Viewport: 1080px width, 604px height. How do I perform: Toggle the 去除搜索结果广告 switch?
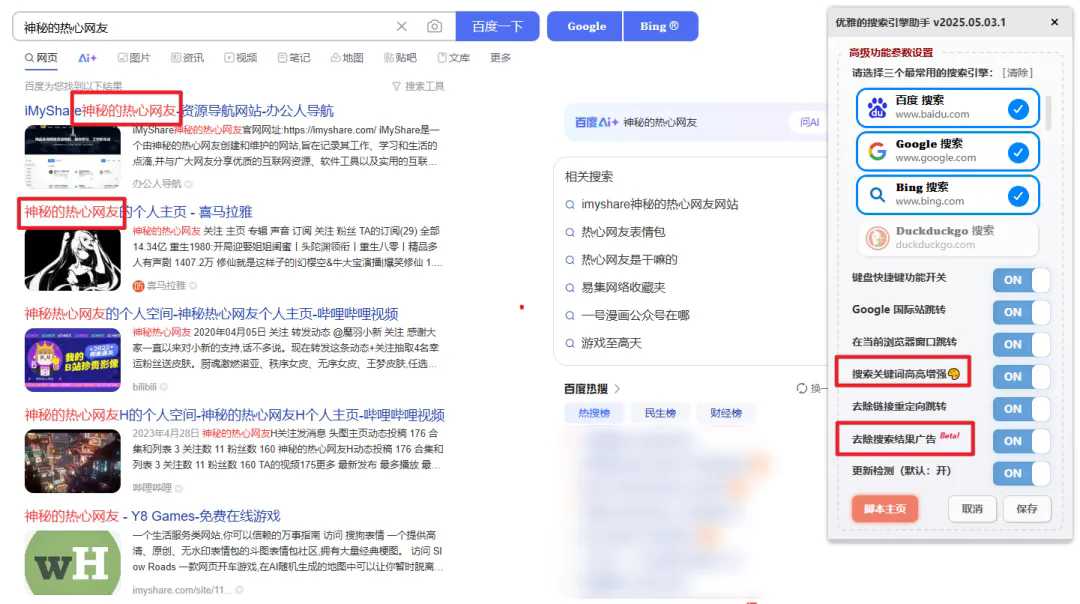click(x=1021, y=441)
